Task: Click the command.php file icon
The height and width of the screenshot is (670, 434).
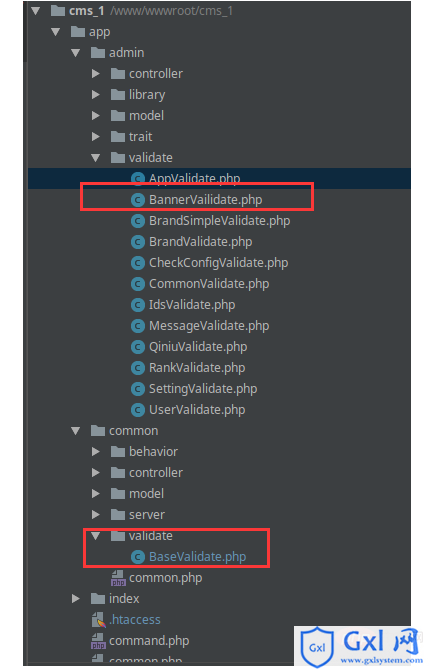Action: (98, 641)
